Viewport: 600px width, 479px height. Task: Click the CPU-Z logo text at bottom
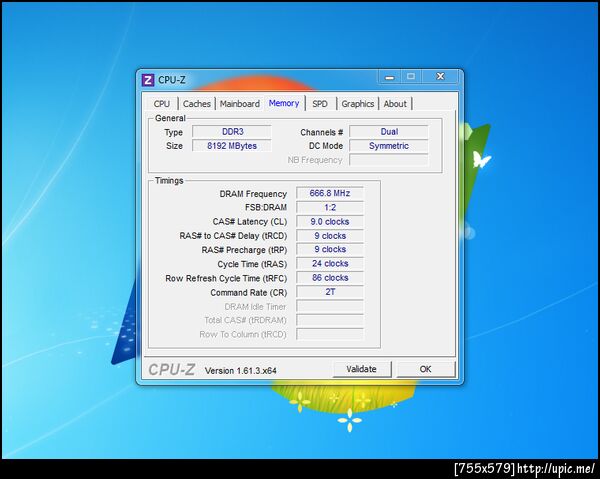(x=172, y=370)
